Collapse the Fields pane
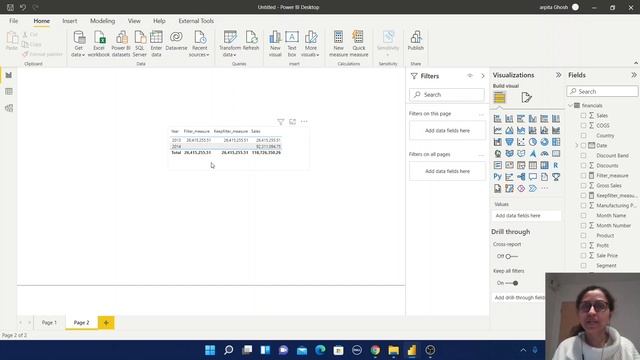Screen dimensions: 640x360 (x=633, y=75)
